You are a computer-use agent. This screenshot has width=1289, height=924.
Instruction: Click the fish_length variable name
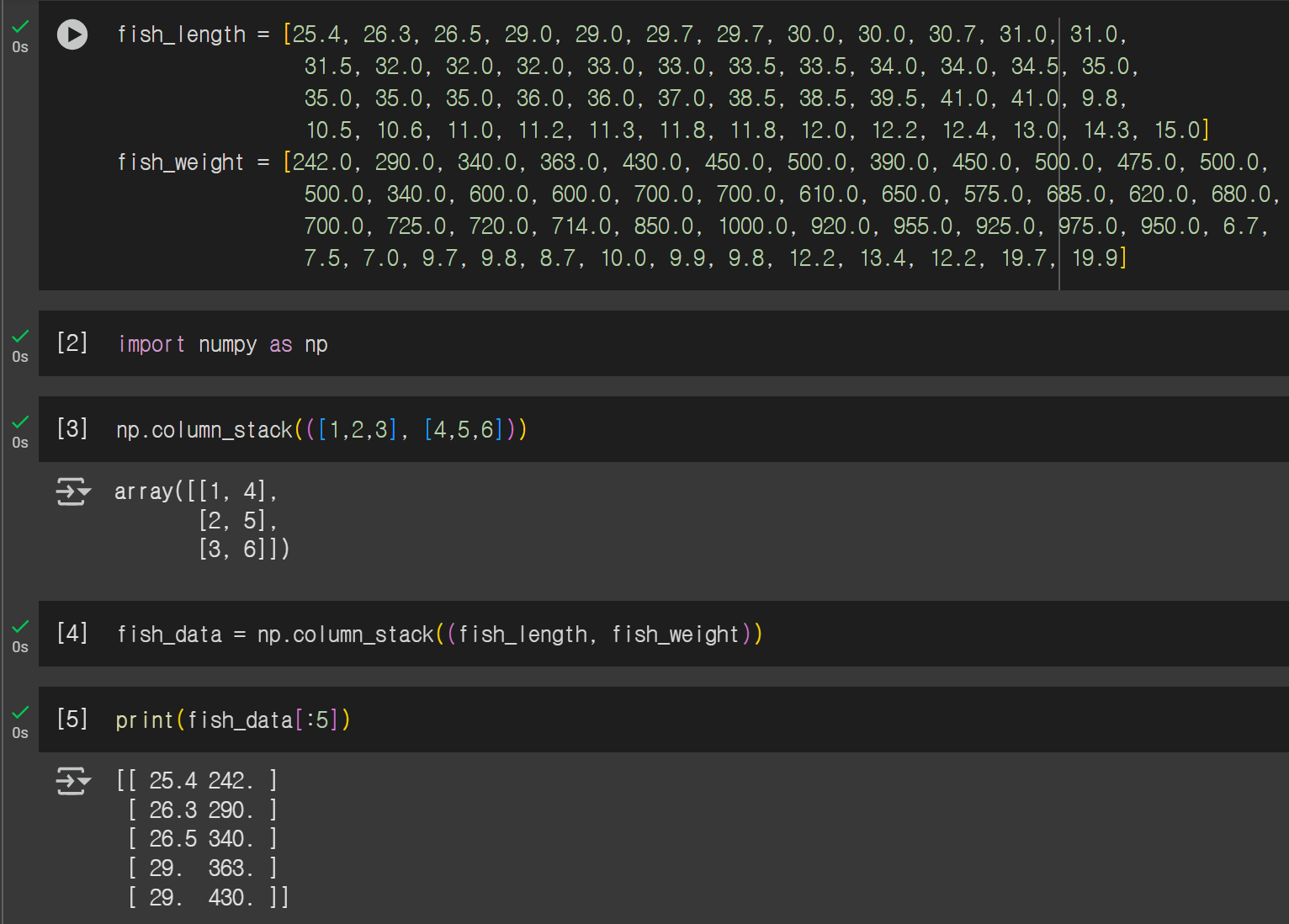pyautogui.click(x=182, y=35)
